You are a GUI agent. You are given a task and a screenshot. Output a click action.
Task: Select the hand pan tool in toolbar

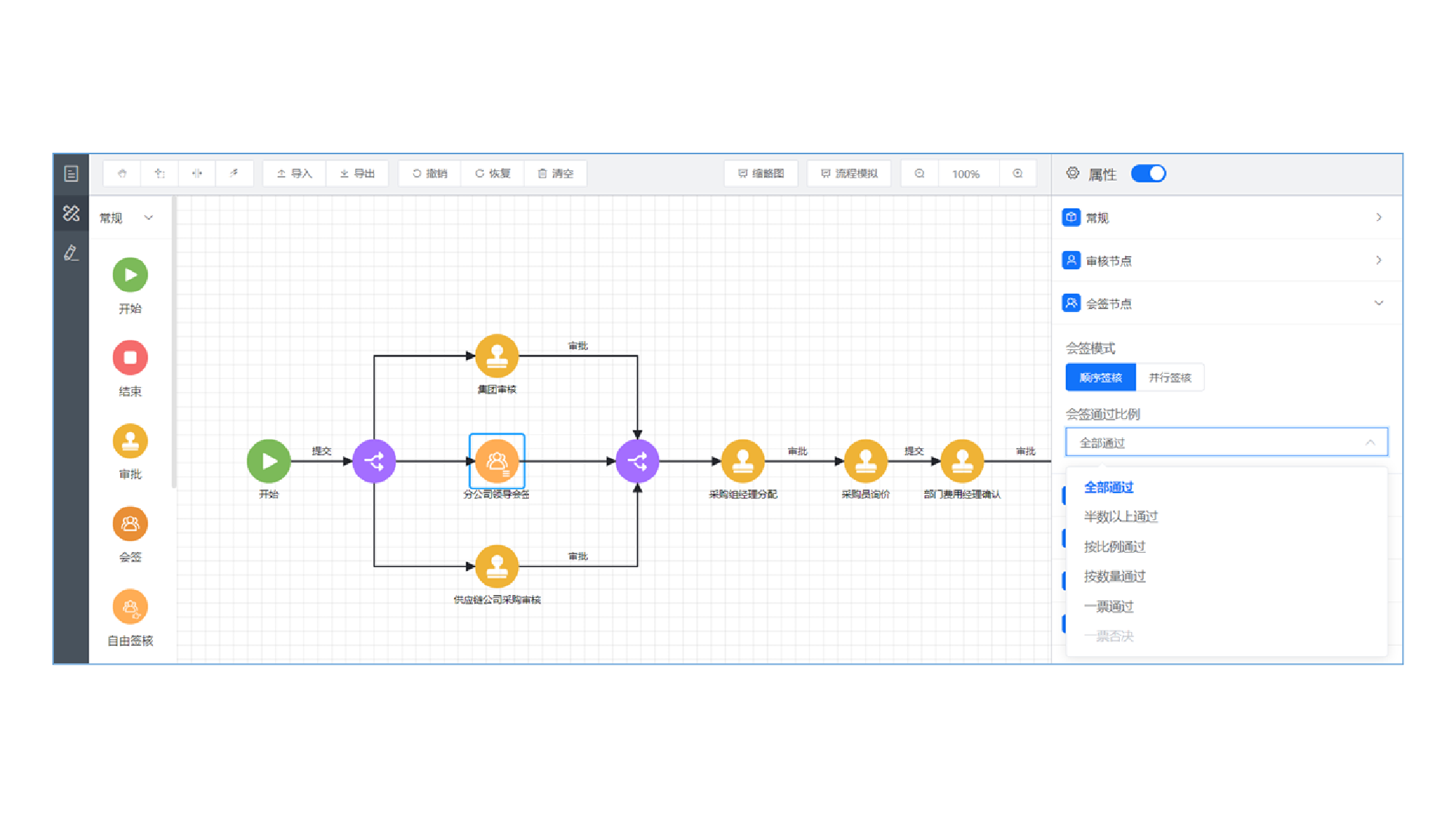point(122,174)
